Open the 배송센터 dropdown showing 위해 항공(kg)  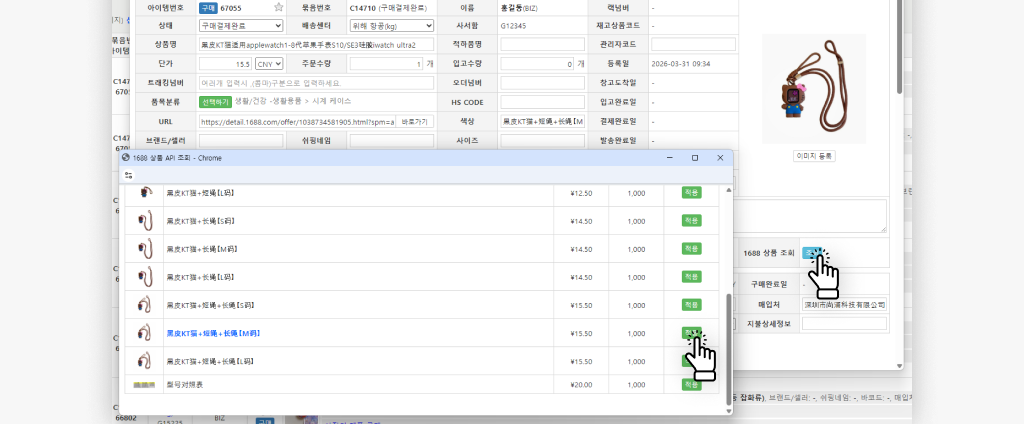click(x=392, y=25)
